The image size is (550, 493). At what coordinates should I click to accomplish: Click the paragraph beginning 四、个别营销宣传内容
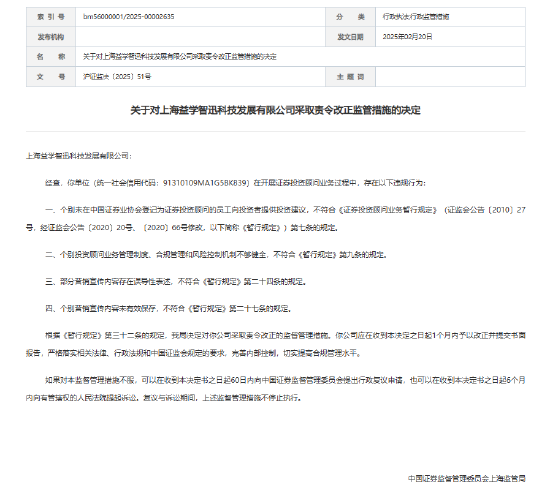click(x=168, y=308)
